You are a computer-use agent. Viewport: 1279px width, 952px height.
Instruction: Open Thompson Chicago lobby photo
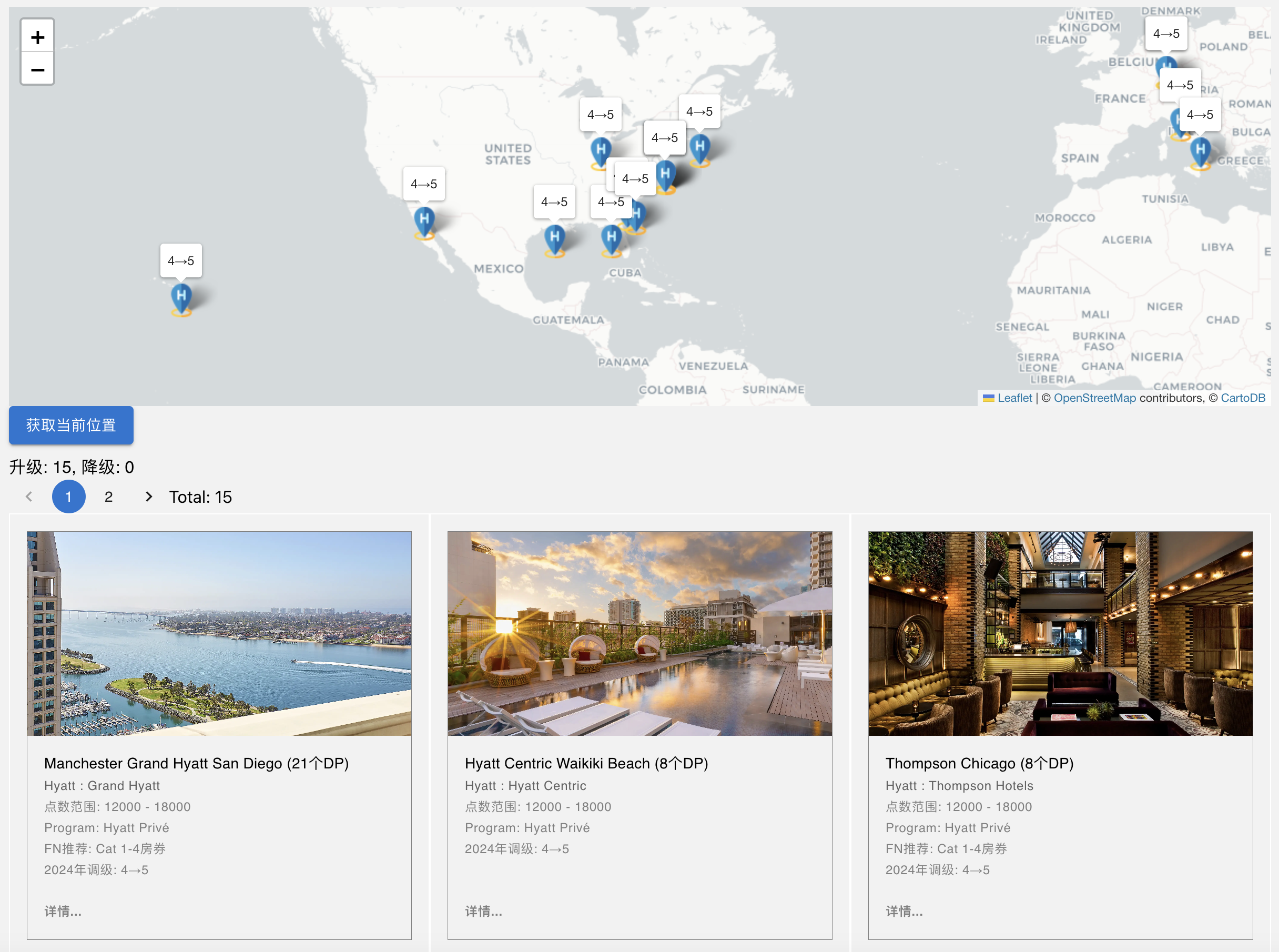(x=1060, y=633)
